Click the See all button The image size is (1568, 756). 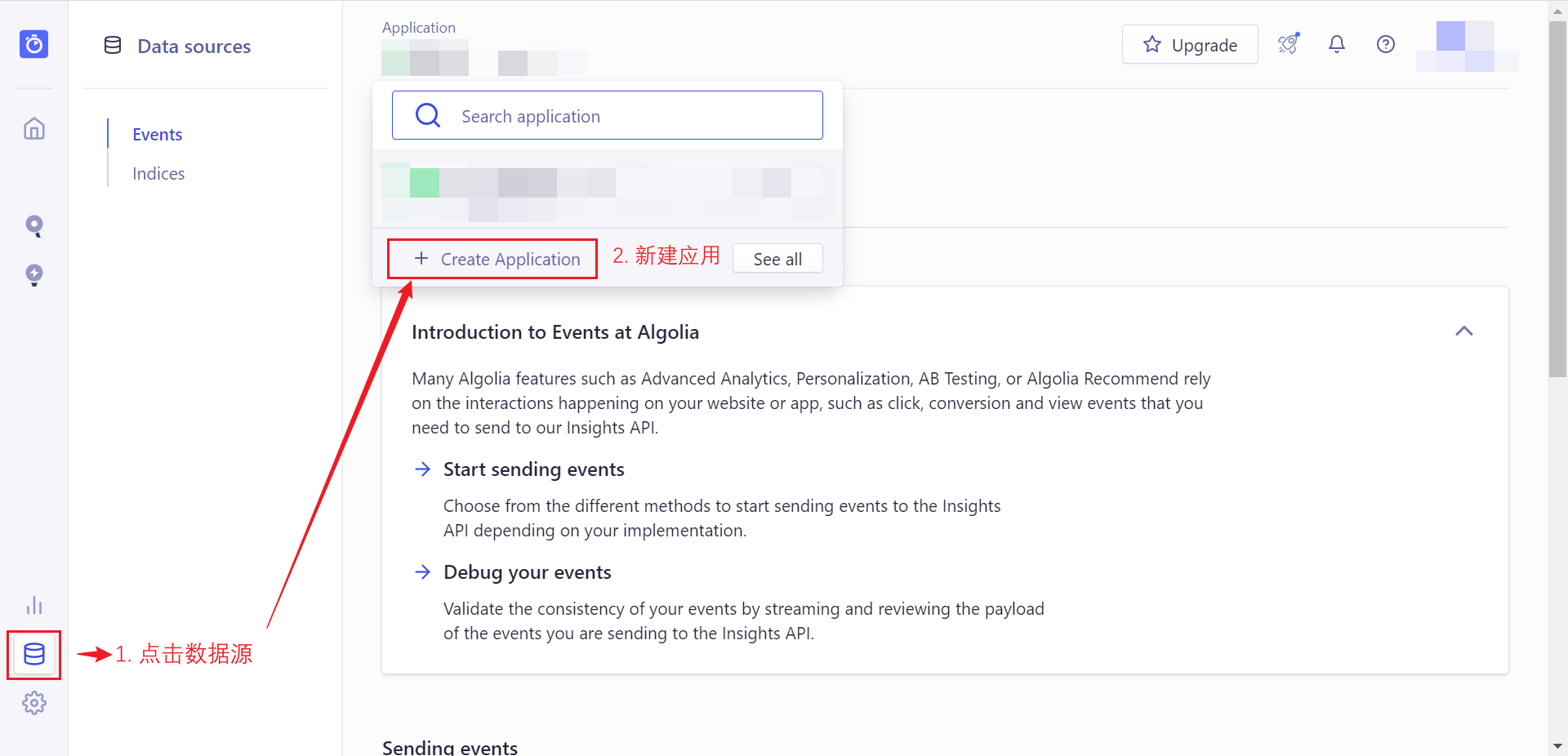click(x=777, y=259)
